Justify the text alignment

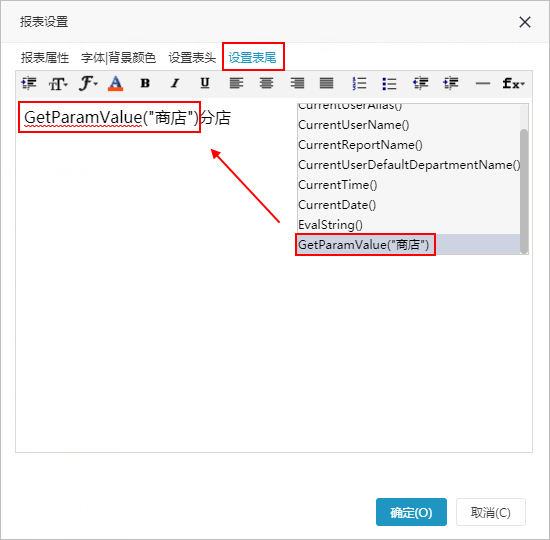326,84
